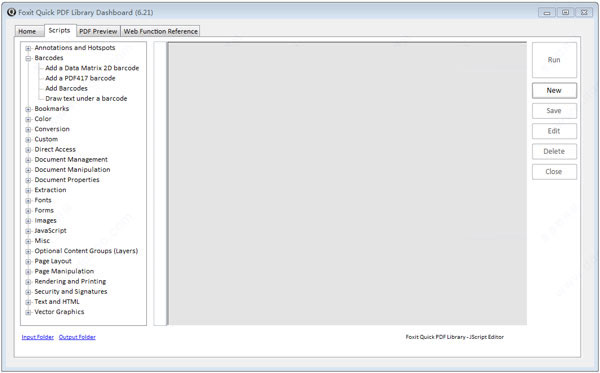Select the Conversion category label

click(x=52, y=129)
